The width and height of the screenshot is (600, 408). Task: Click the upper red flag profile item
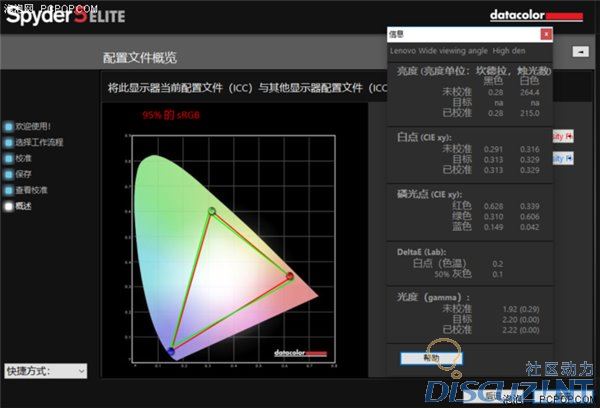tap(562, 135)
